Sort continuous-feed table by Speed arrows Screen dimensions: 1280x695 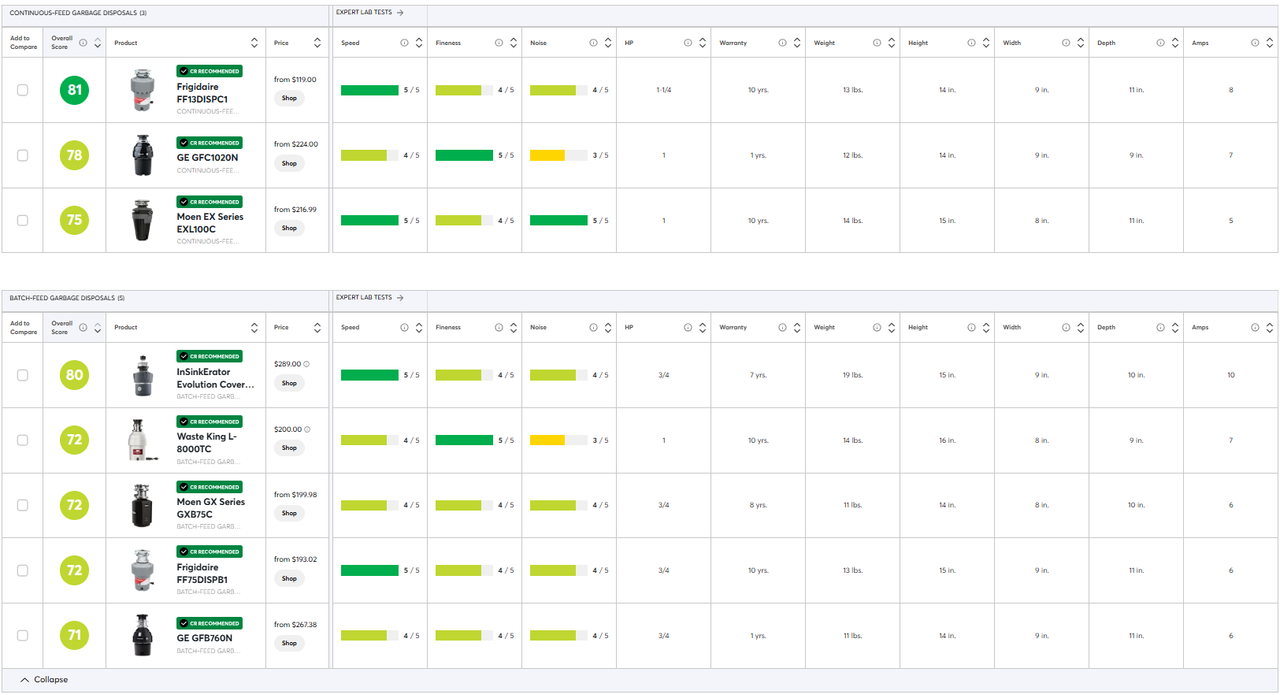tap(419, 43)
